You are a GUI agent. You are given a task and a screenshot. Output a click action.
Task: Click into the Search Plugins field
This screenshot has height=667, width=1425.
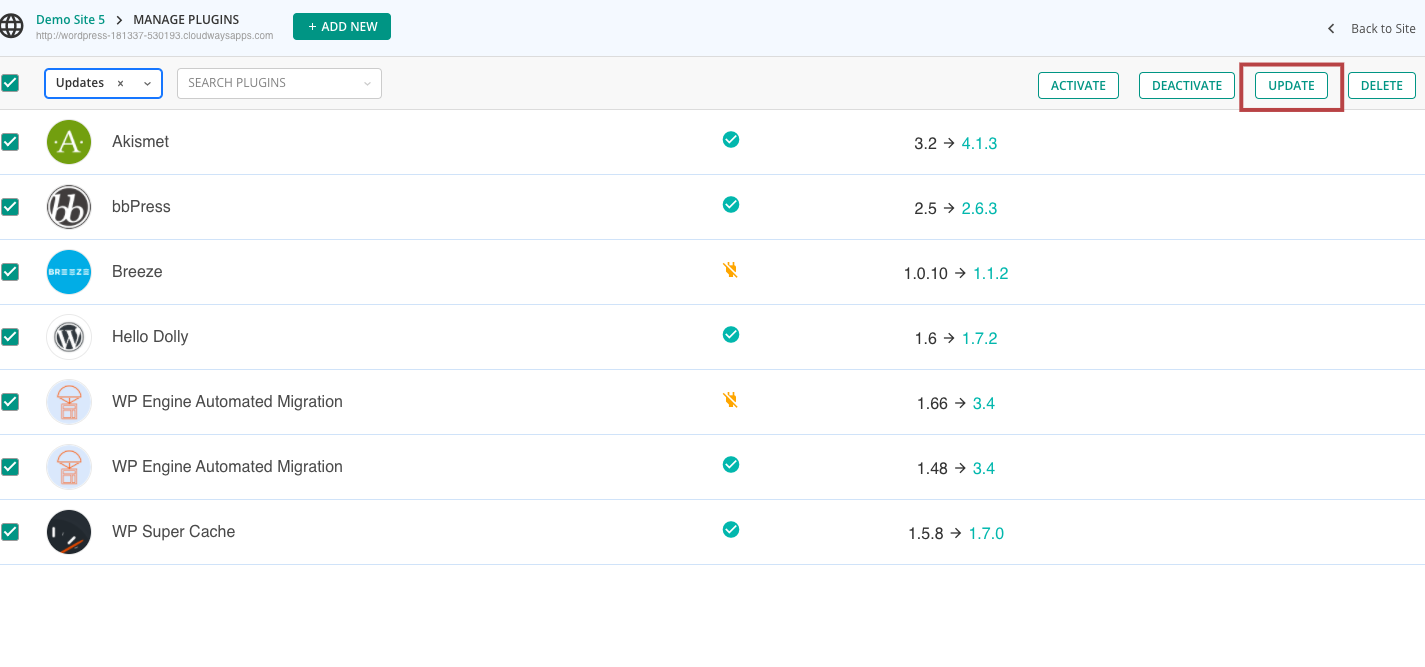[279, 83]
